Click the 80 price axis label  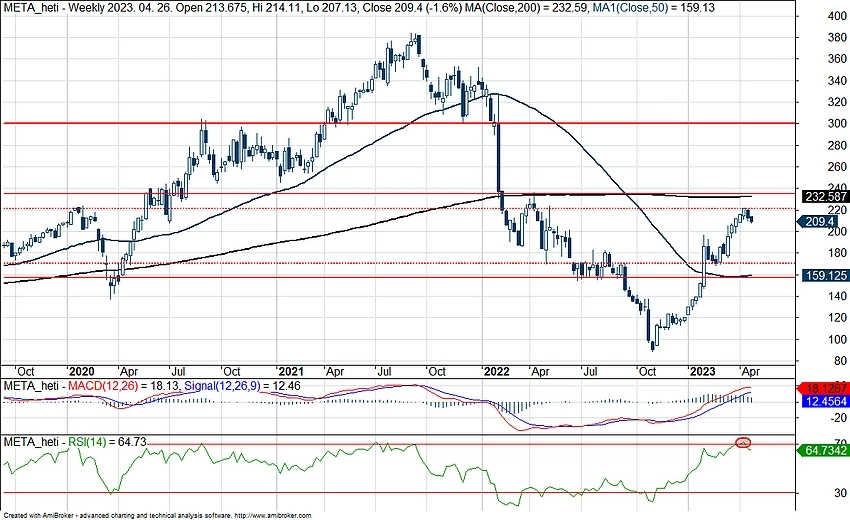pyautogui.click(x=840, y=361)
